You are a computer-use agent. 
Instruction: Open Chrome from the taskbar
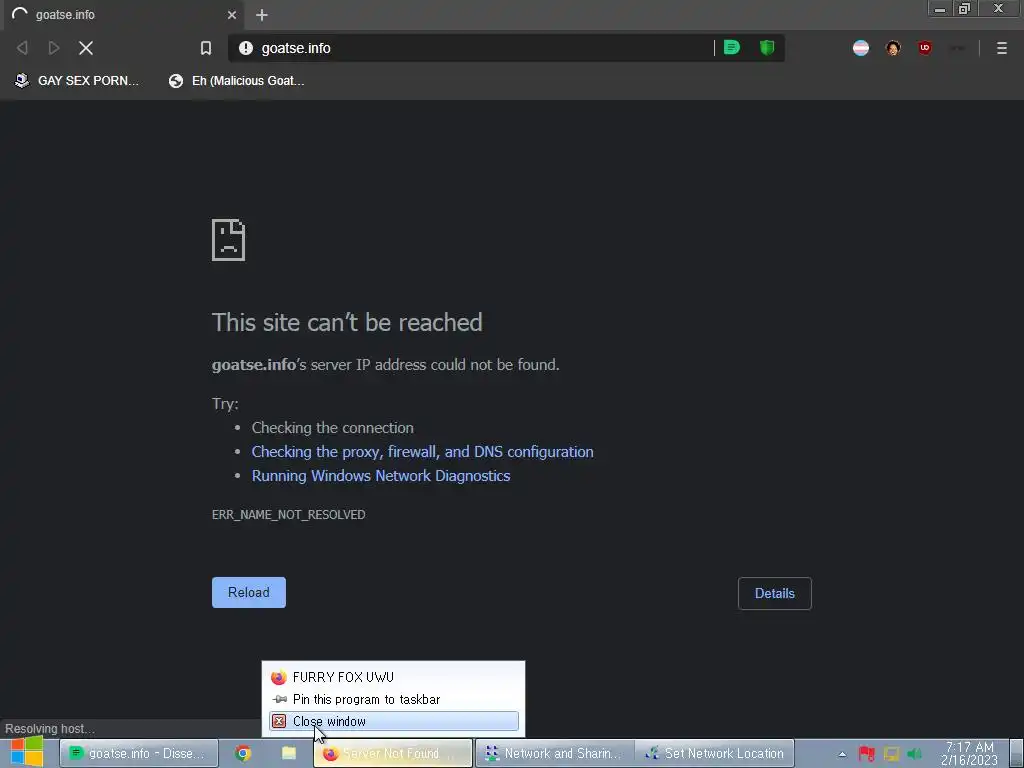click(243, 753)
